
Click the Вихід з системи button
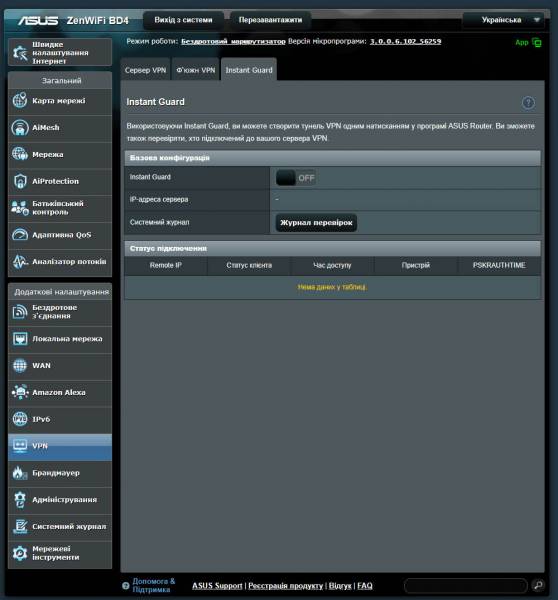[x=183, y=20]
